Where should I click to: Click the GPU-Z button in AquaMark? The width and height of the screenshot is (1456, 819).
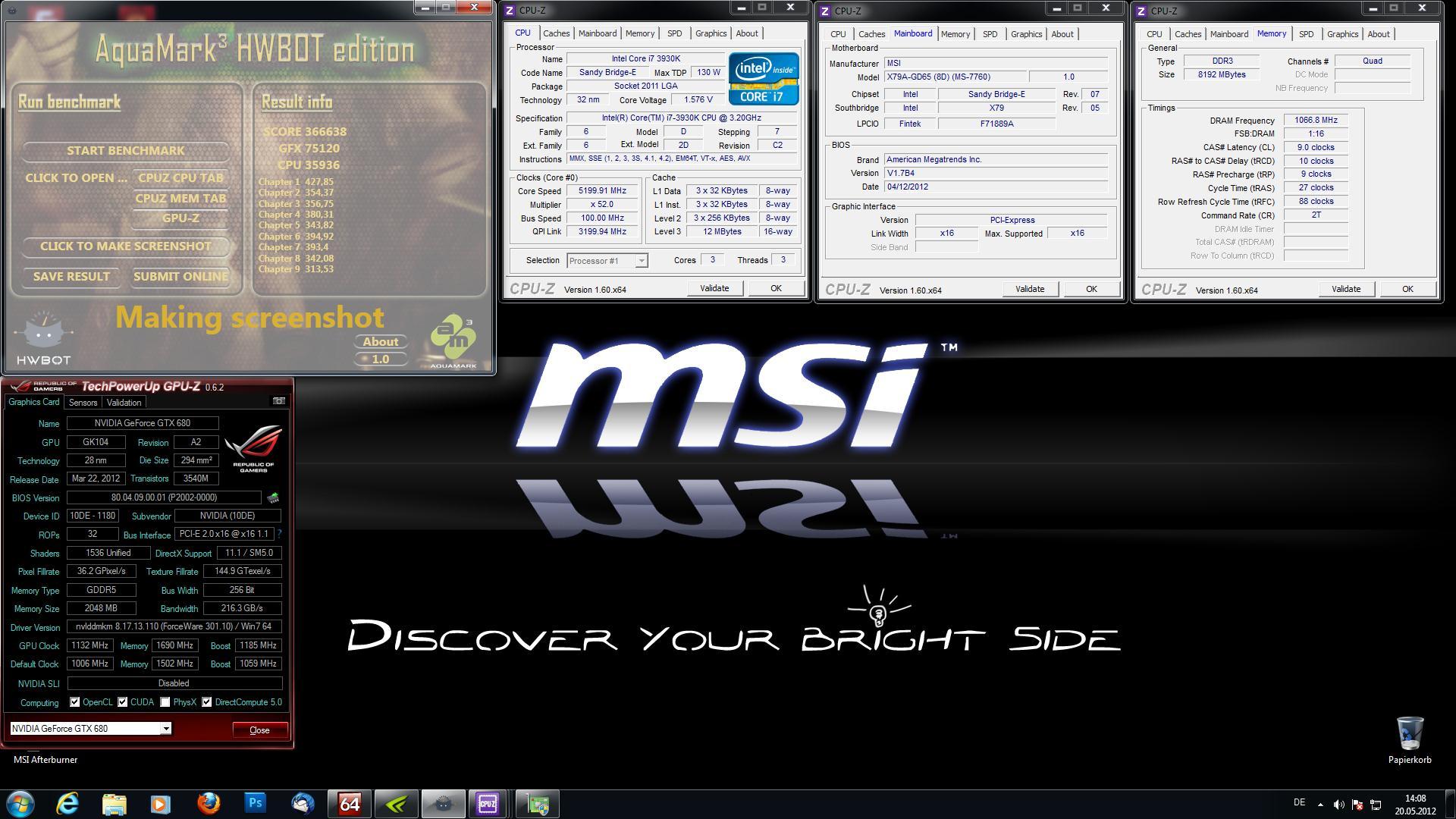[x=180, y=218]
